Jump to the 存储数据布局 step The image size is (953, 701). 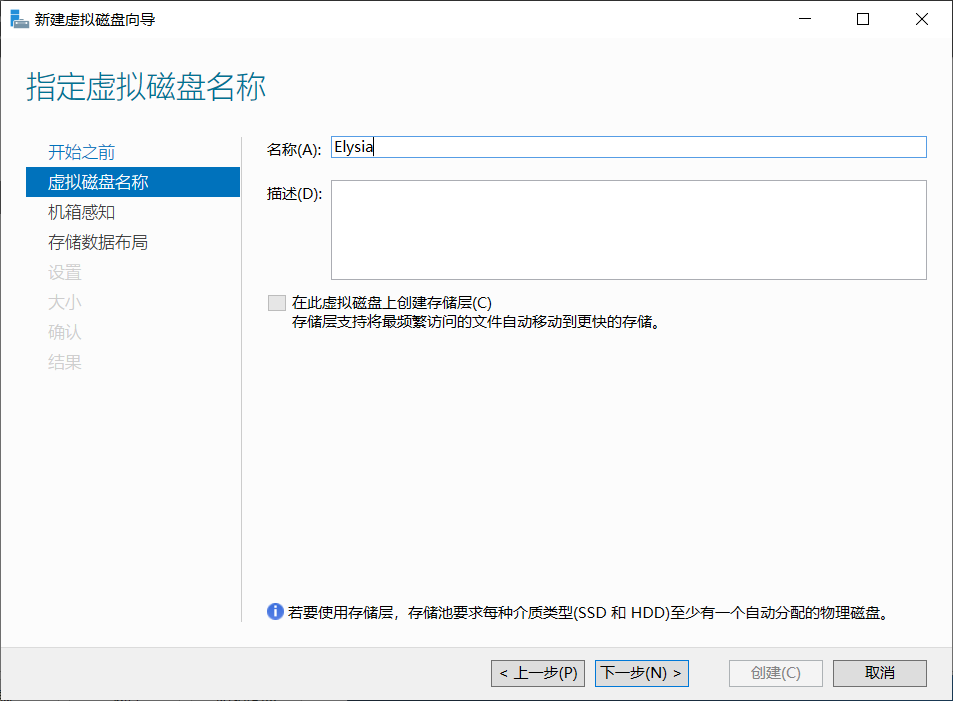[98, 242]
